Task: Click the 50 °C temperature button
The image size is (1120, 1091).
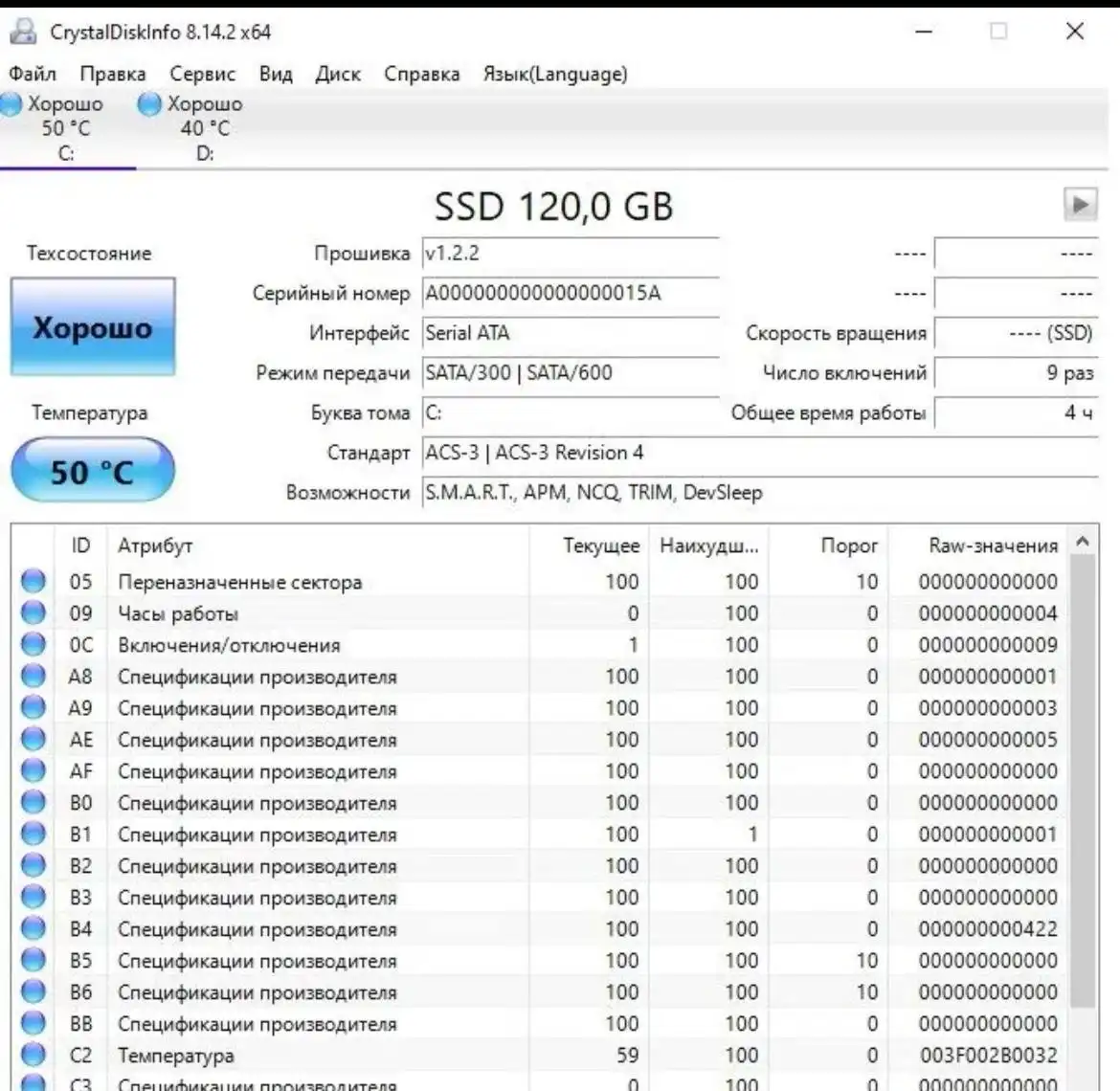Action: [x=93, y=471]
